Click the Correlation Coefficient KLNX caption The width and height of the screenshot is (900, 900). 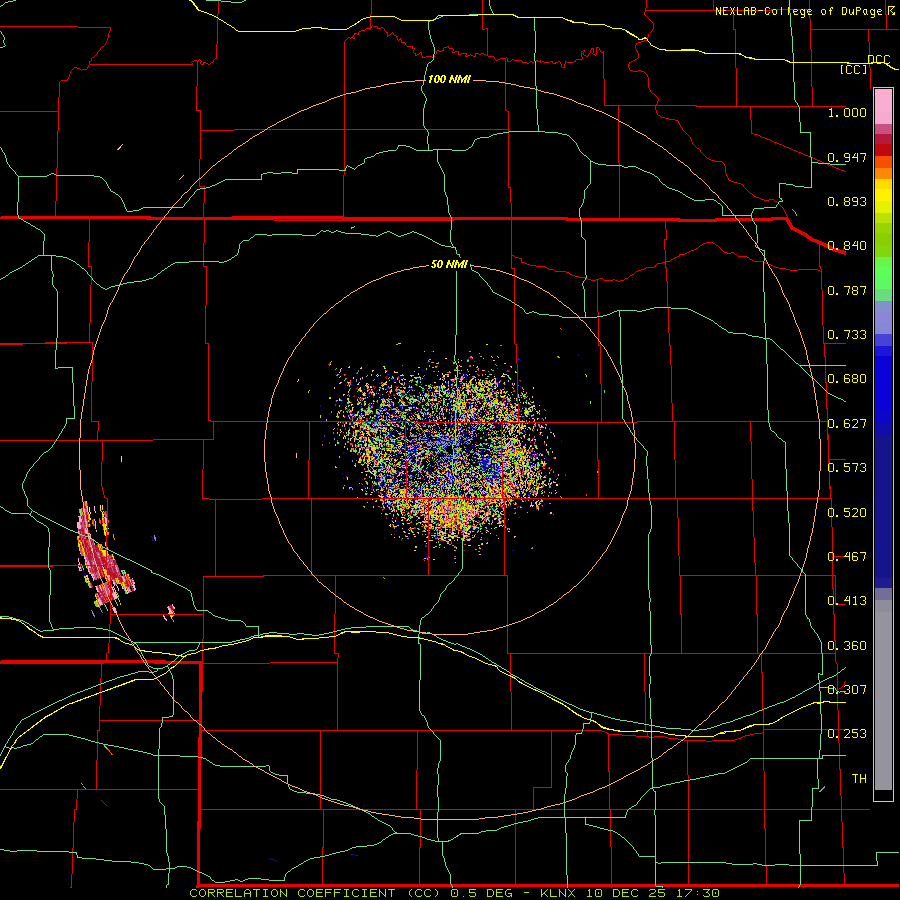454,893
